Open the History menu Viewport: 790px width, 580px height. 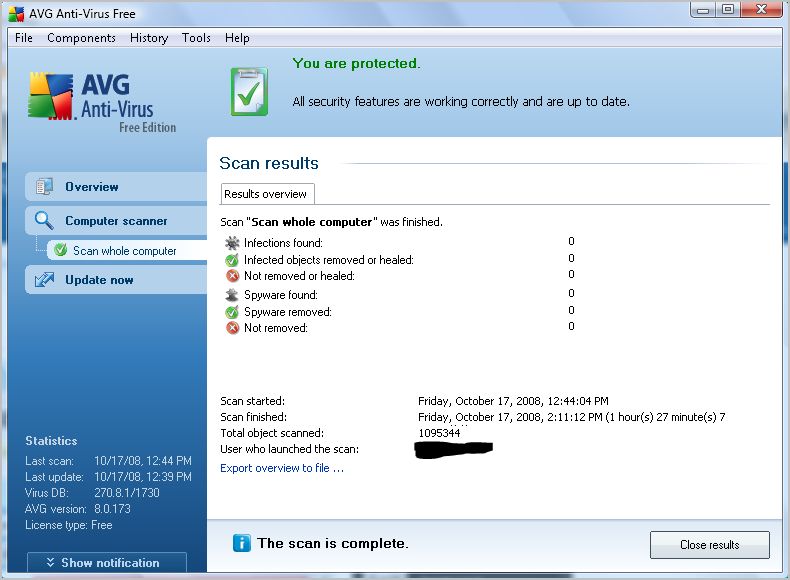pyautogui.click(x=149, y=38)
